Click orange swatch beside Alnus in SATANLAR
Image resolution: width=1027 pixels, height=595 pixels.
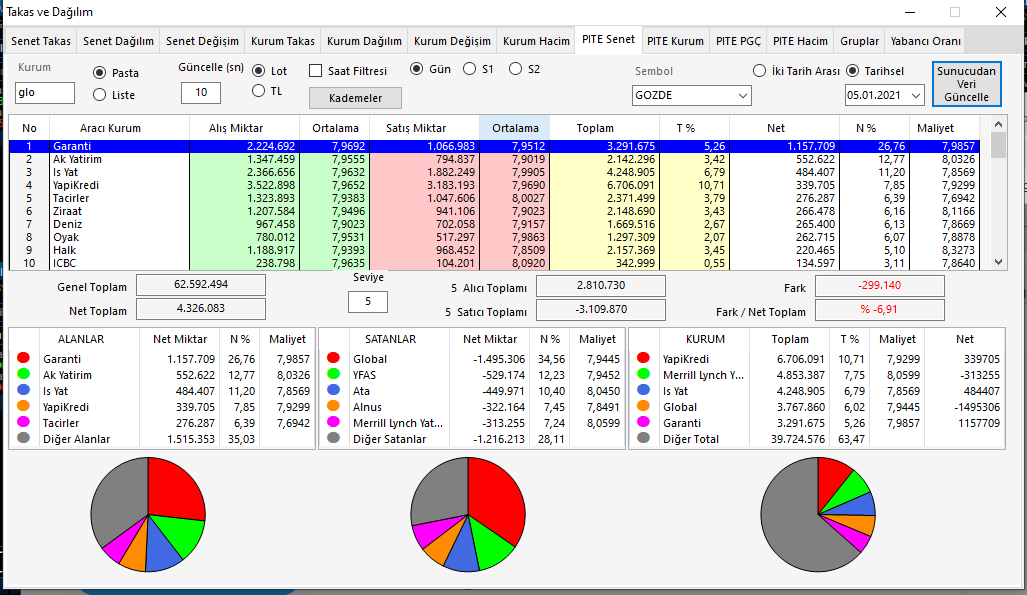coord(333,406)
